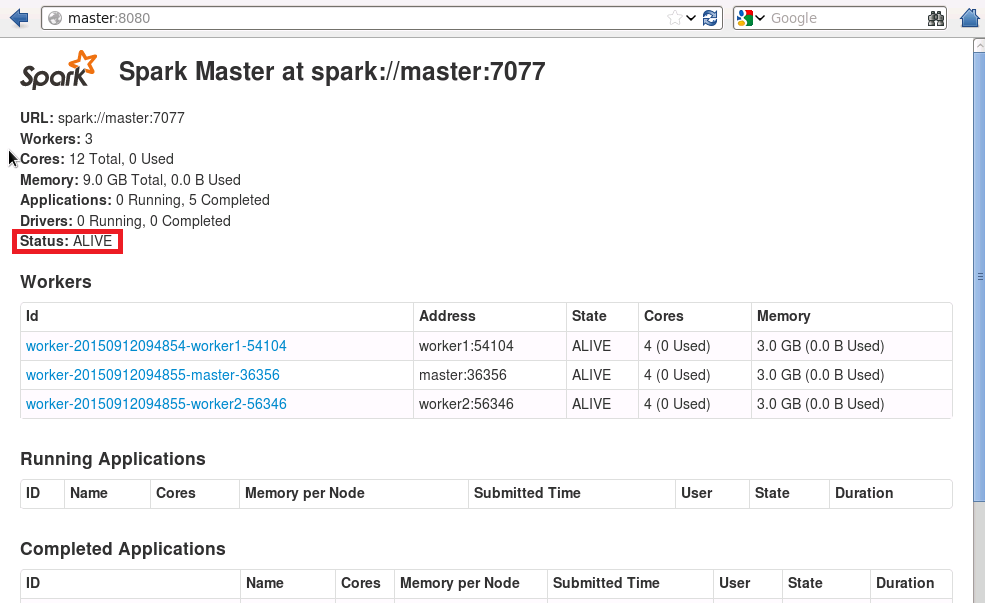Click the Completed Applications heading
This screenshot has width=985, height=603.
pos(123,549)
